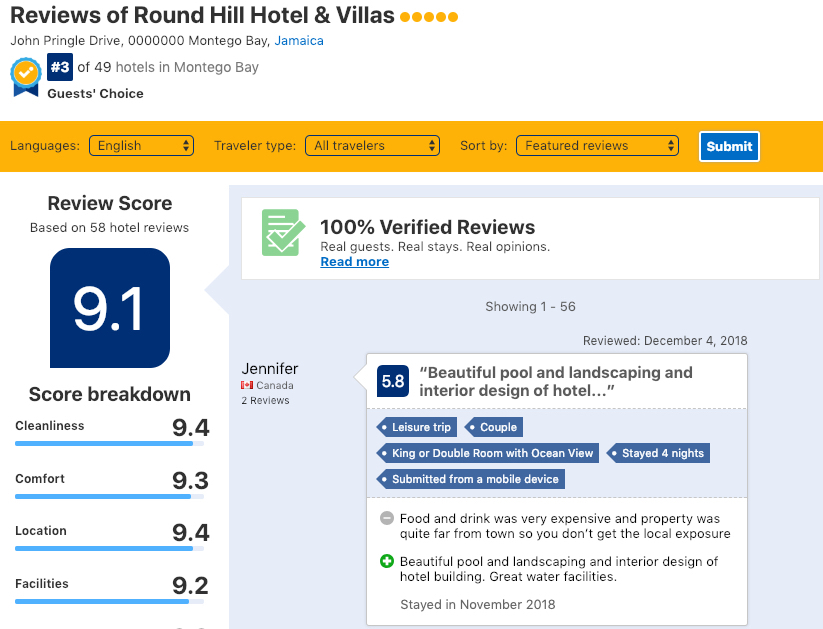Open the Traveler type dropdown
The image size is (823, 629).
372,145
